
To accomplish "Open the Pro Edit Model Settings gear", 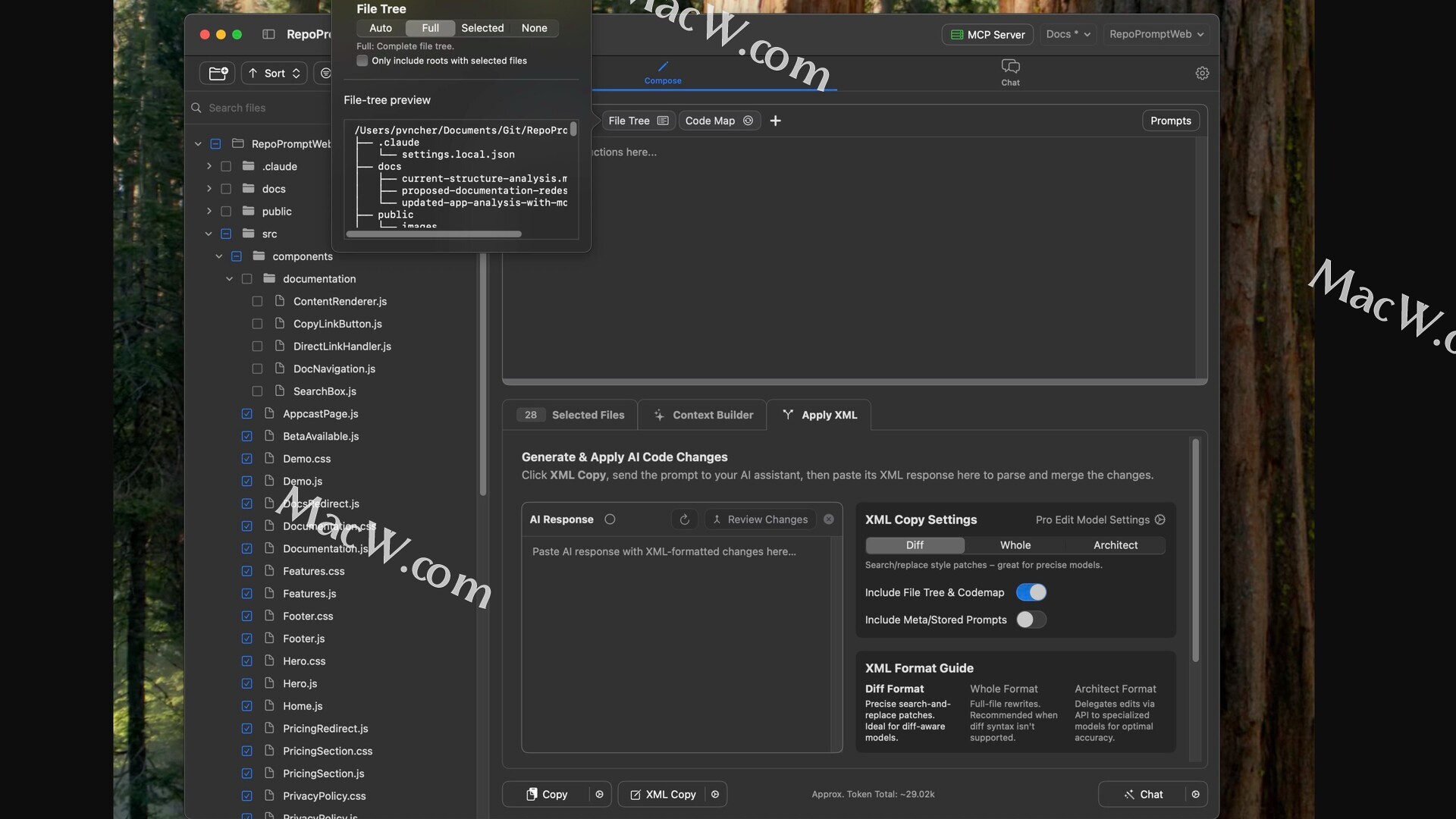I will (1160, 519).
